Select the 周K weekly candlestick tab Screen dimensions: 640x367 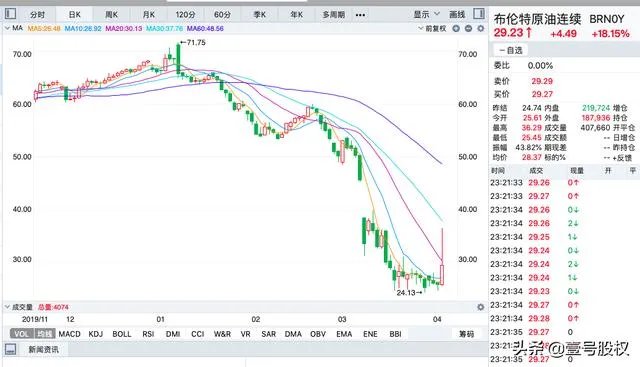(111, 15)
